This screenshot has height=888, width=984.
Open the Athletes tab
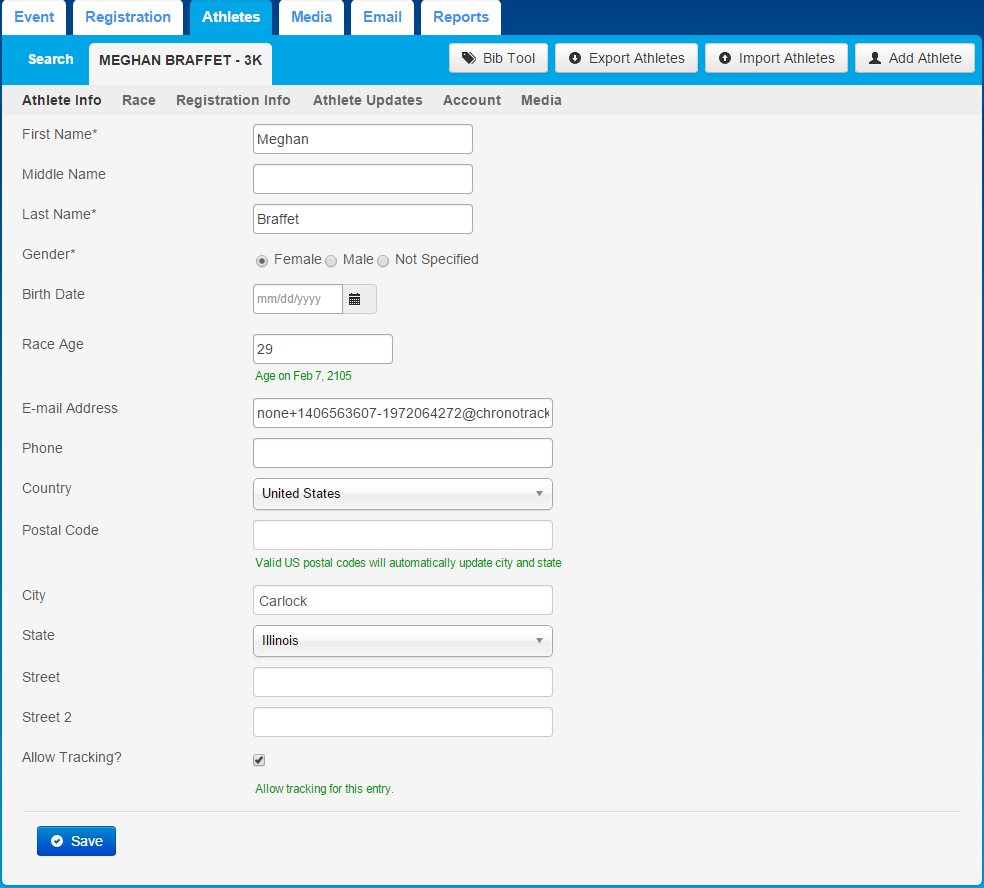click(x=231, y=17)
